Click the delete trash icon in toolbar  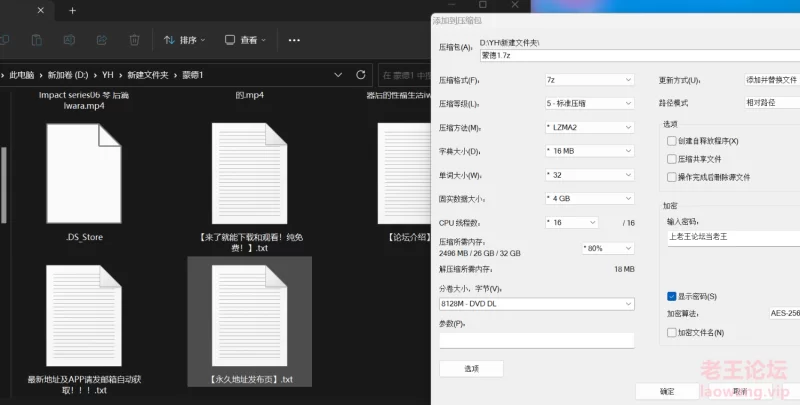click(x=134, y=40)
